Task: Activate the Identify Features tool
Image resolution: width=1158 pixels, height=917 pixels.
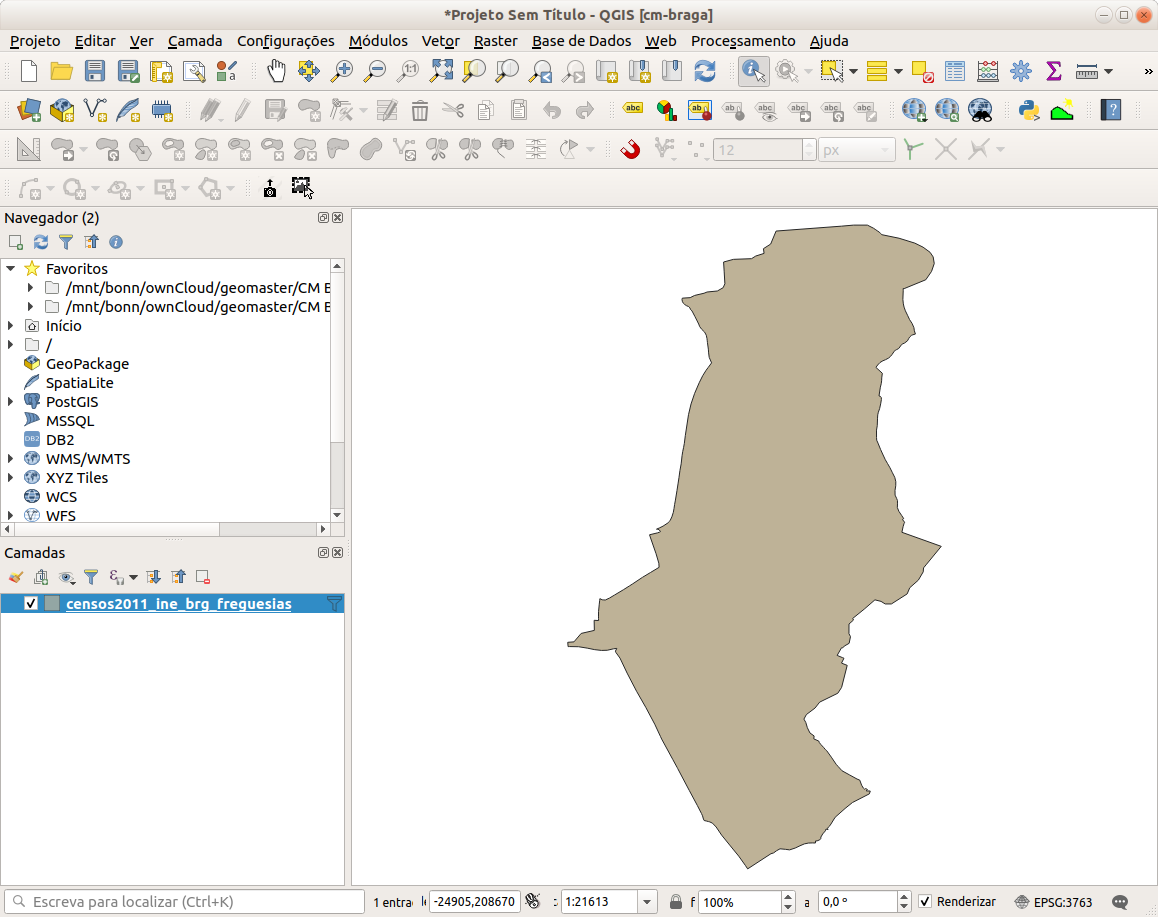Action: click(x=754, y=71)
